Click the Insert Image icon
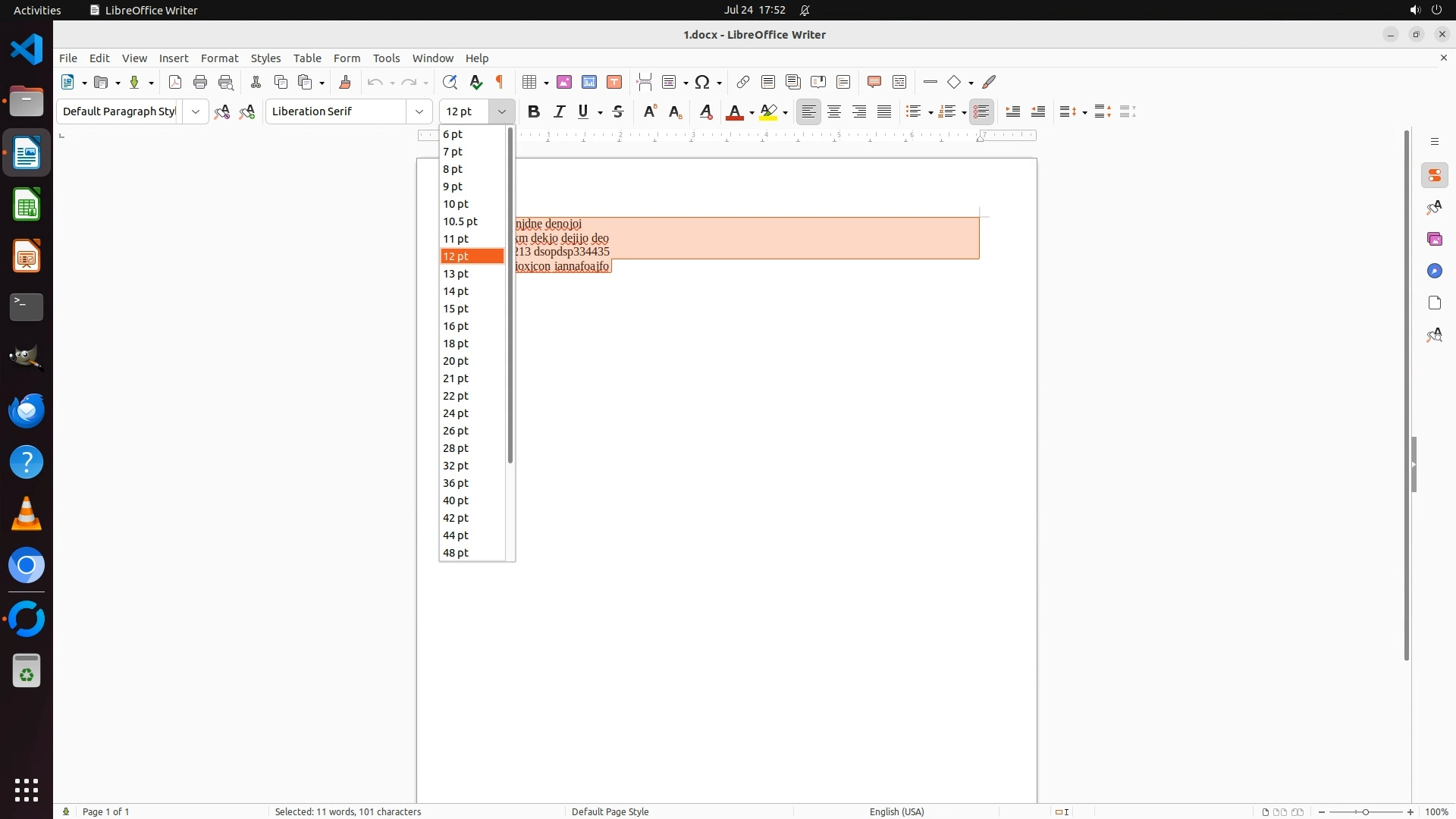The image size is (1456, 819). click(564, 82)
